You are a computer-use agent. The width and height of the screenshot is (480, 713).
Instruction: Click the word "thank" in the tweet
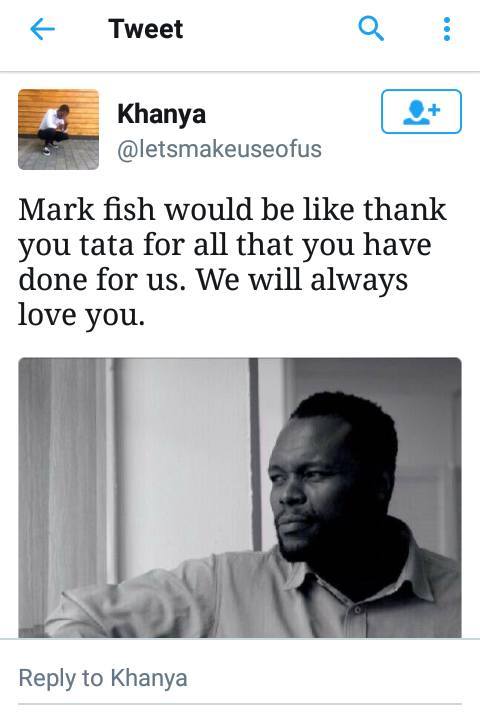coord(405,209)
